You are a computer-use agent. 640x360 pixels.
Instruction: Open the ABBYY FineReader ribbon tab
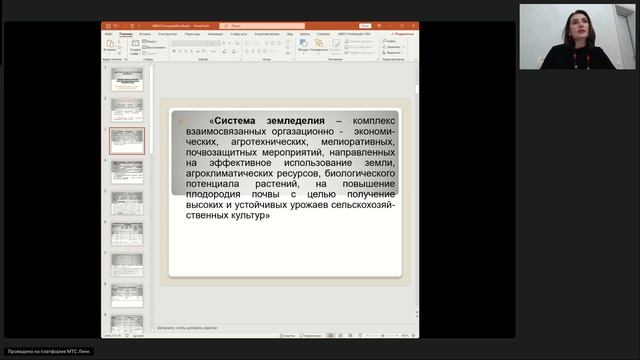point(354,34)
